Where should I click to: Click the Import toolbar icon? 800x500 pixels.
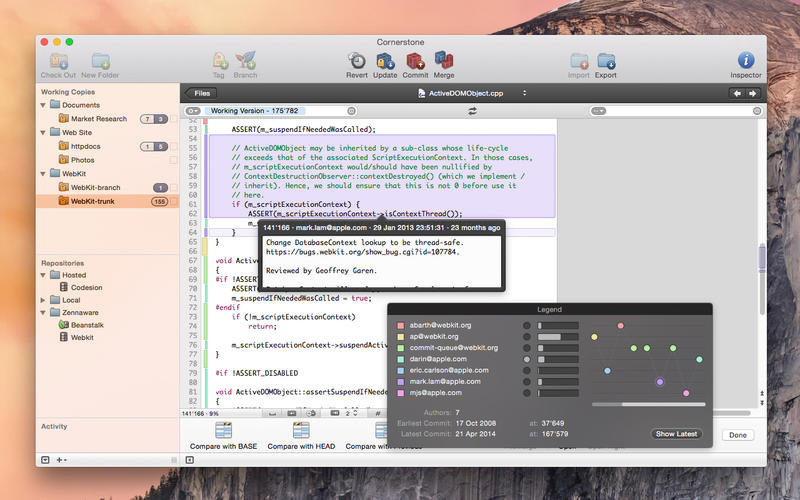click(x=579, y=61)
